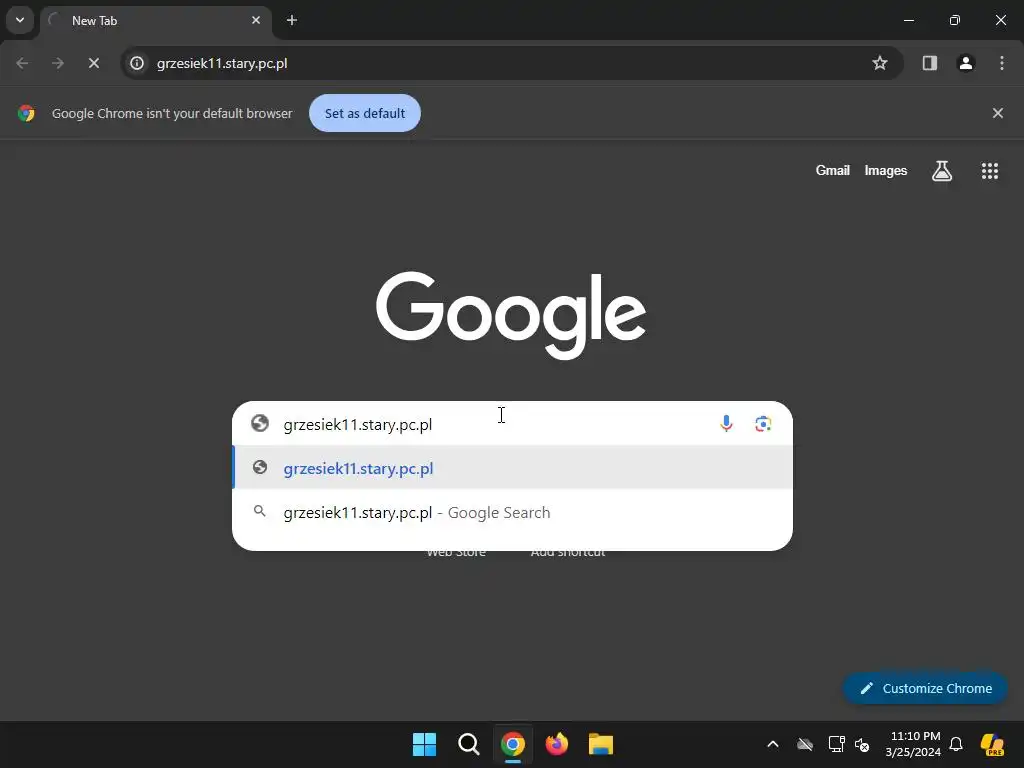Image resolution: width=1024 pixels, height=768 pixels.
Task: Open the clock and date flyout
Action: coord(913,744)
